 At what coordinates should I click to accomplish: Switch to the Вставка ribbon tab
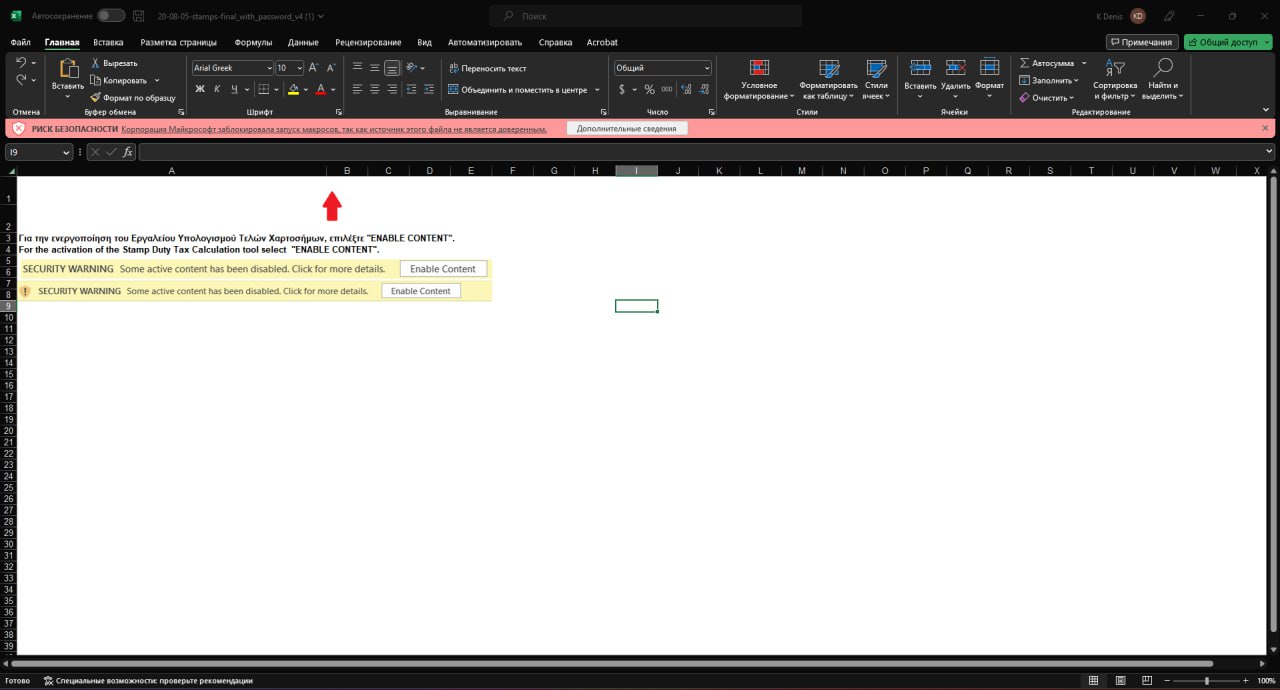[108, 42]
